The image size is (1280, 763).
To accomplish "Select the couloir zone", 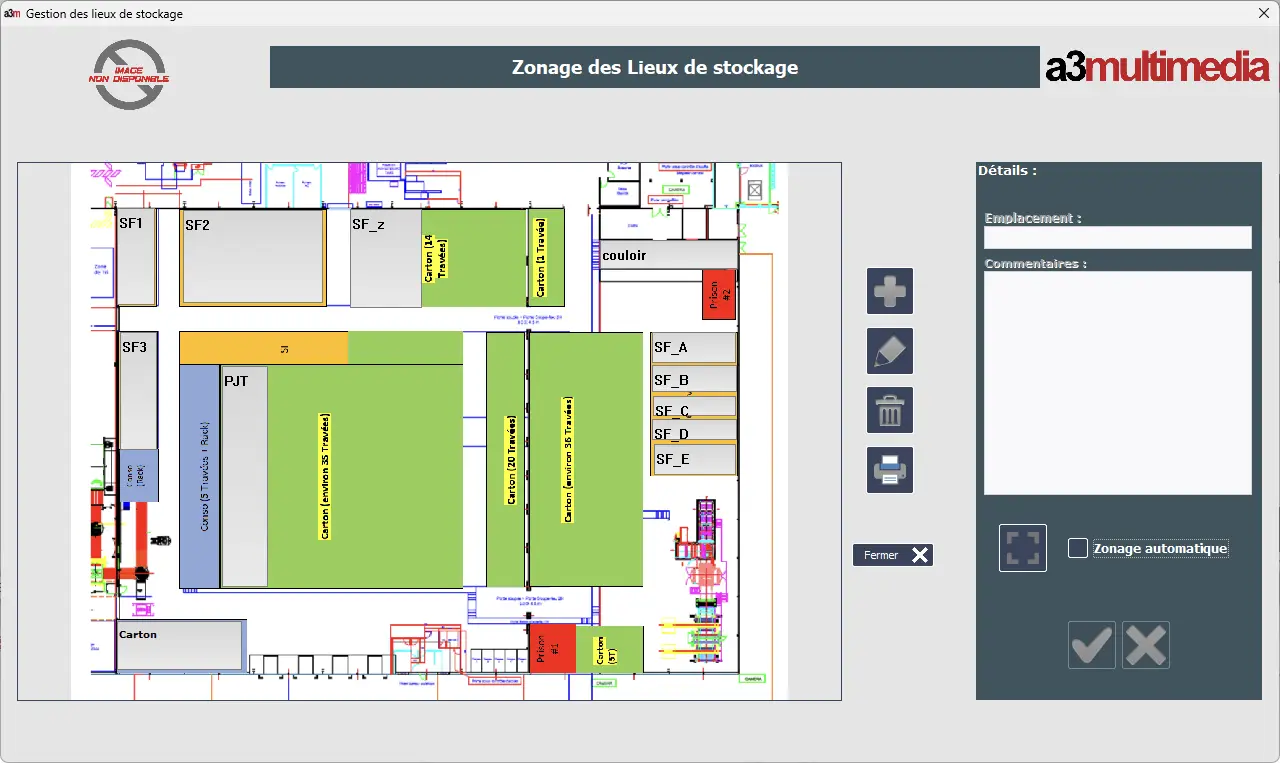I will pos(668,255).
